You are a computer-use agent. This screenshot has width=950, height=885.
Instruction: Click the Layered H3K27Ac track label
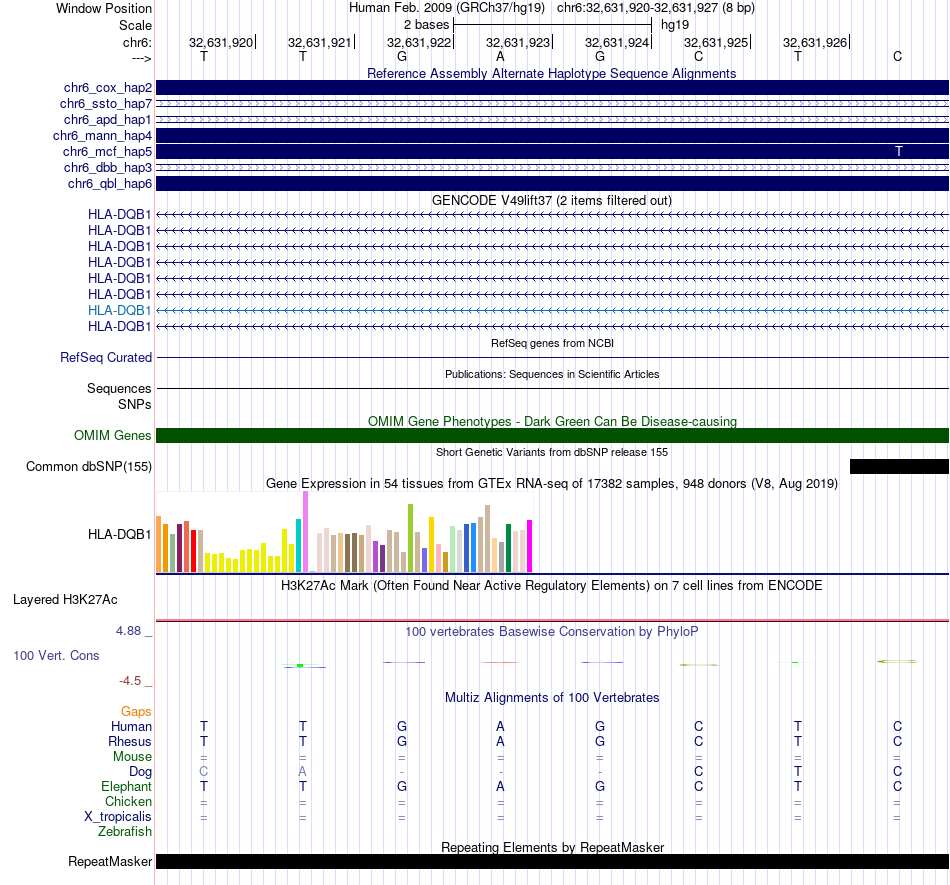65,600
